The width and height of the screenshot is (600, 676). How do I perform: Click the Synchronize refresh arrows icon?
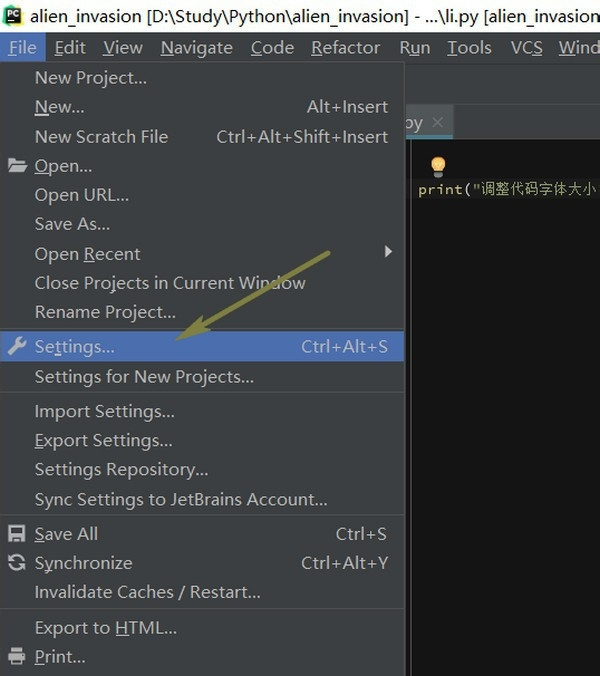coord(16,563)
